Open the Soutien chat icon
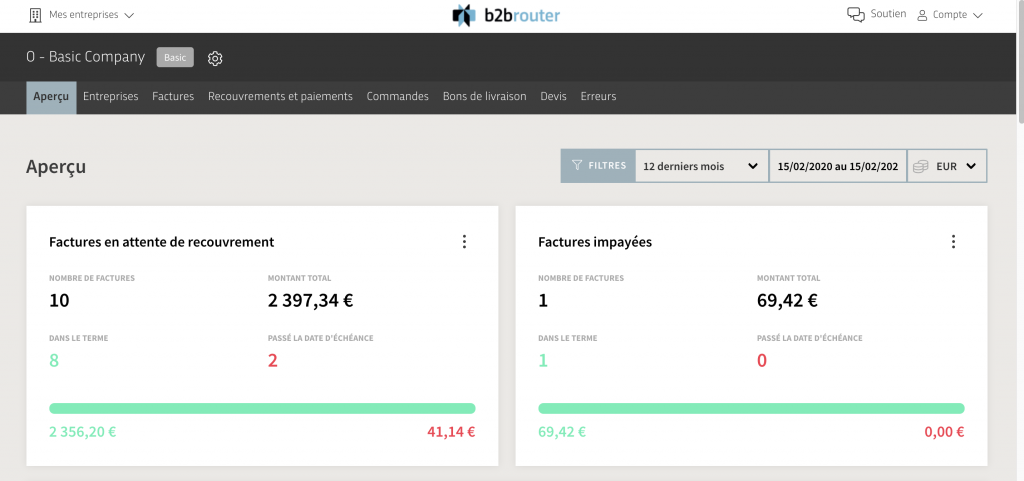This screenshot has width=1024, height=481. click(856, 14)
